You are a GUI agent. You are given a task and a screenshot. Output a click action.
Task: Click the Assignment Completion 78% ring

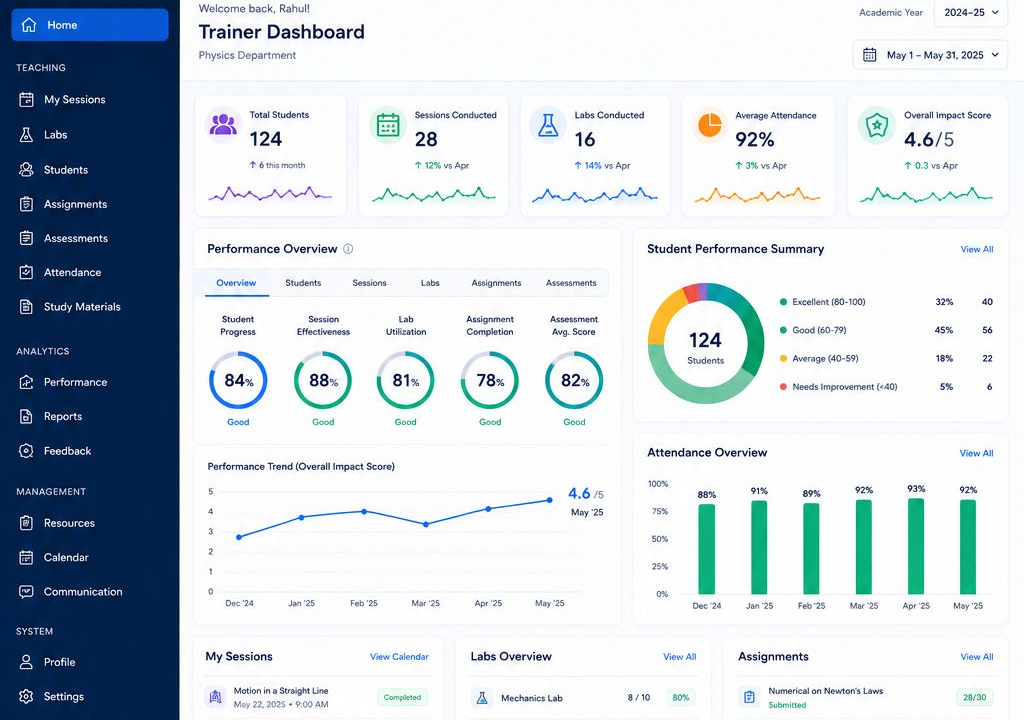tap(490, 380)
